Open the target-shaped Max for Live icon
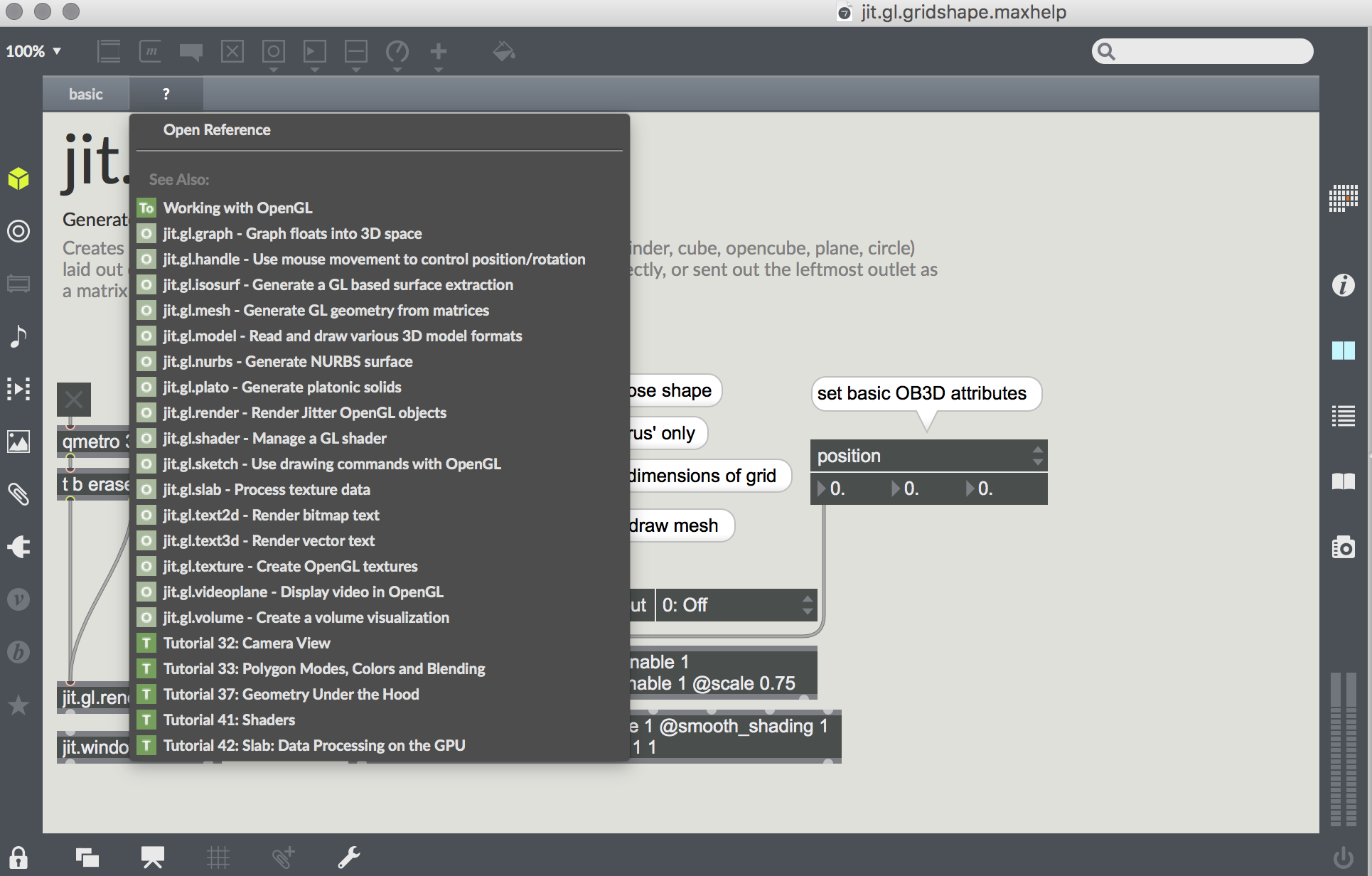This screenshot has width=1372, height=876. pos(18,231)
